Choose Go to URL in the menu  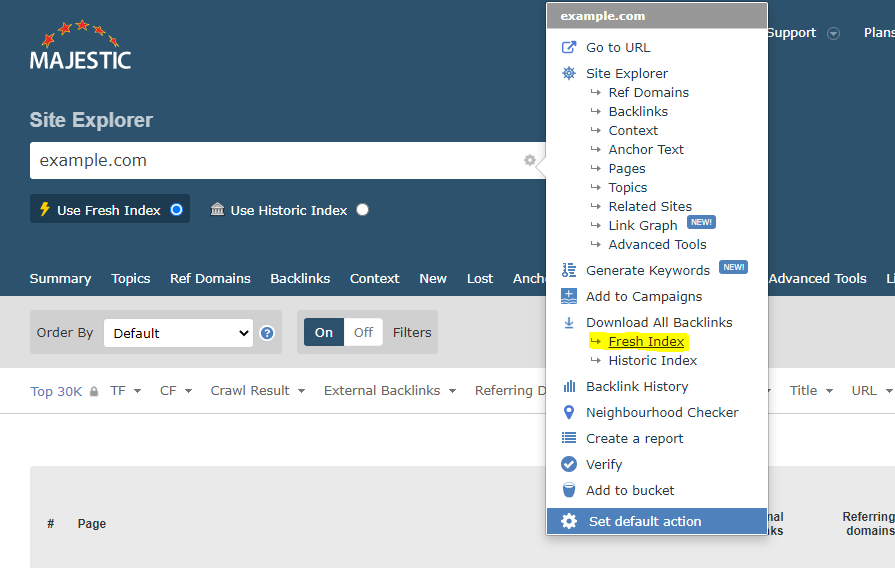click(x=618, y=47)
